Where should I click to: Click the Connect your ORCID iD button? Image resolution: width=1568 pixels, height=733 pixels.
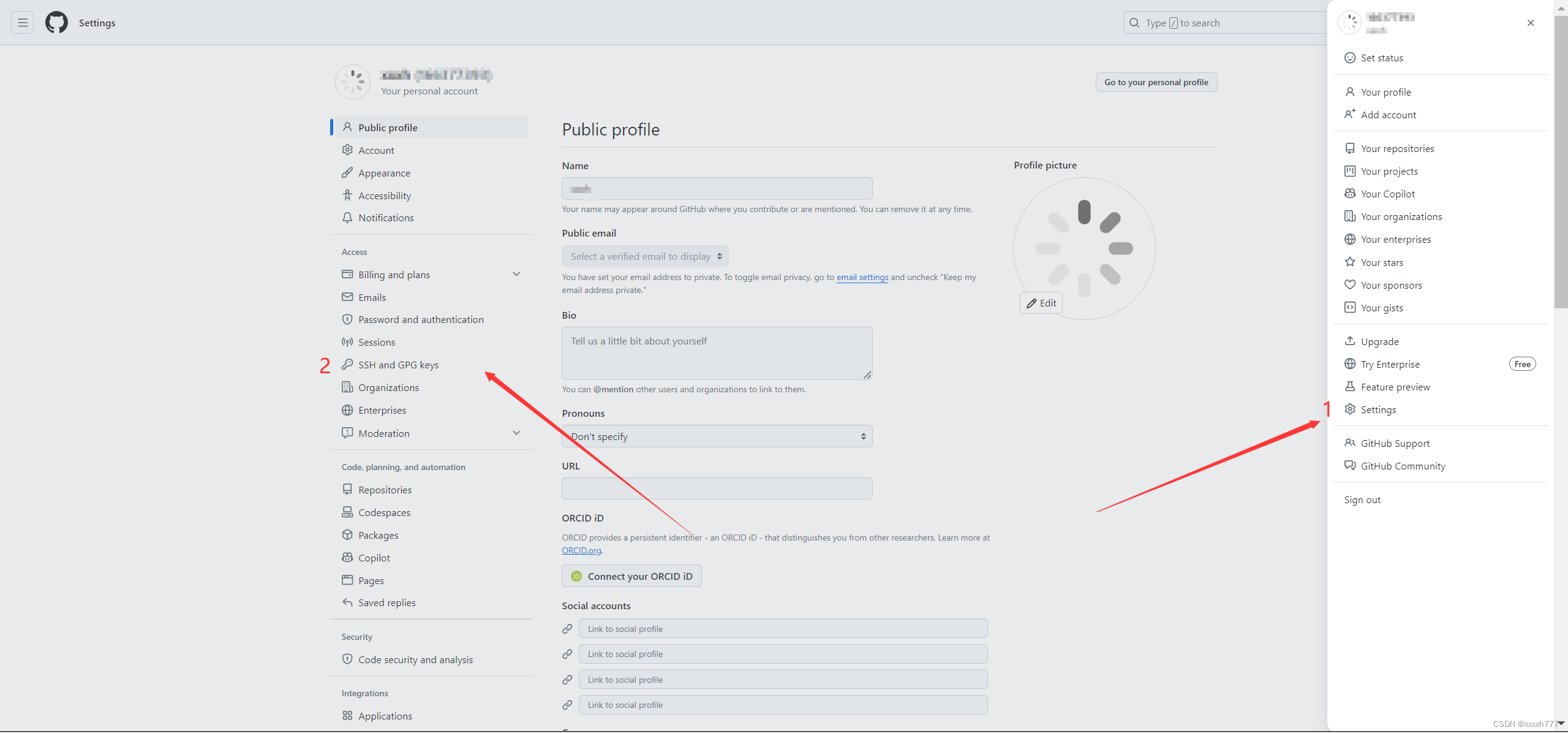point(631,576)
